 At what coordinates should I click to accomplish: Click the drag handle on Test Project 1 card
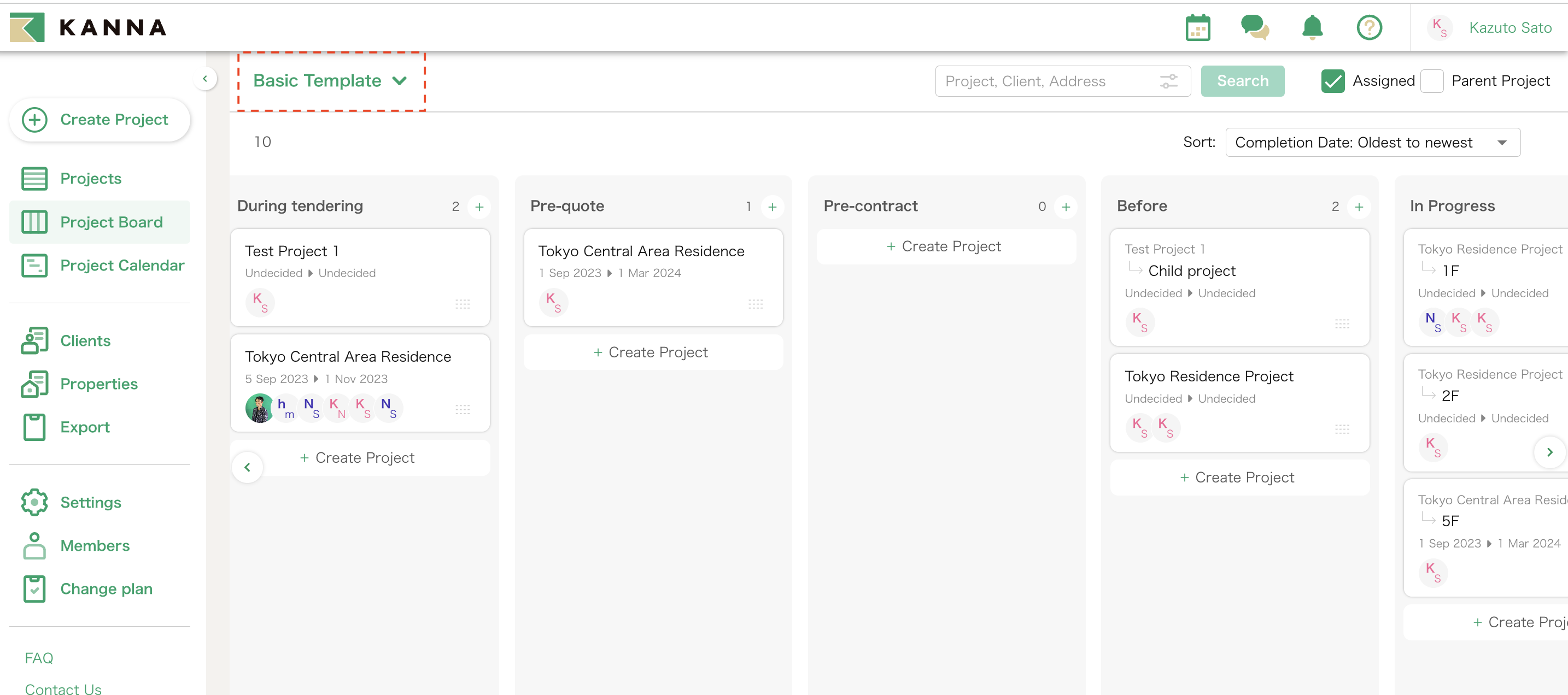pos(462,304)
